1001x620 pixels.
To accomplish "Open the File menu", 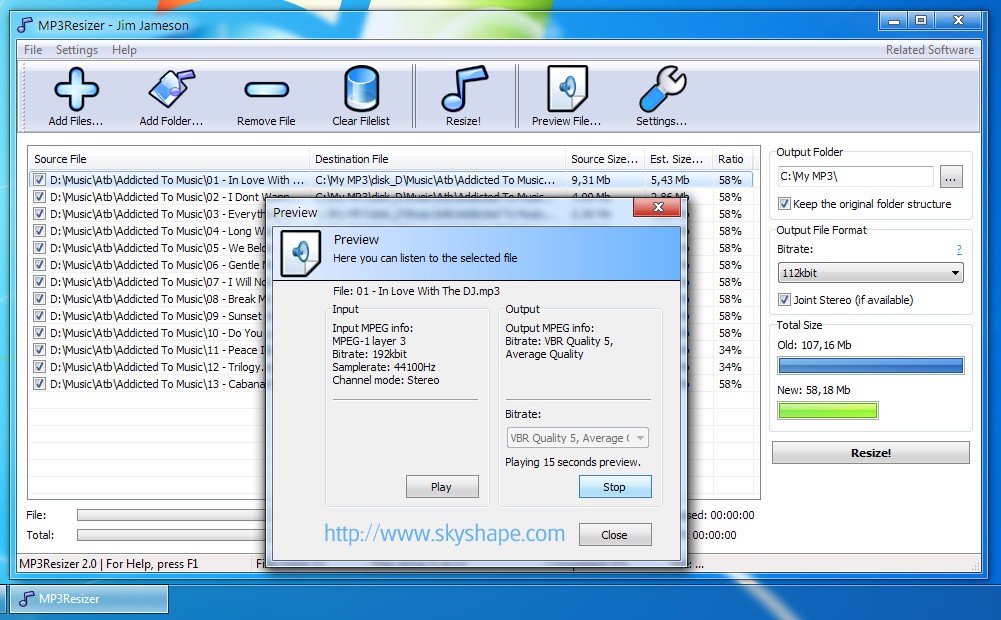I will tap(33, 50).
